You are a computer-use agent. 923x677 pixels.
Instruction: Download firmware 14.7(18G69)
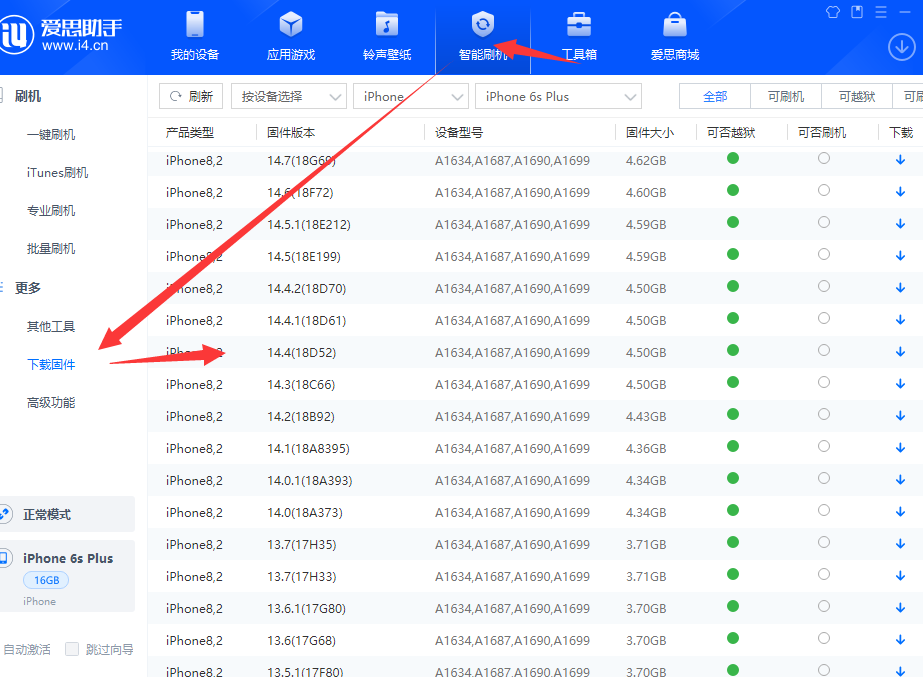(x=900, y=160)
